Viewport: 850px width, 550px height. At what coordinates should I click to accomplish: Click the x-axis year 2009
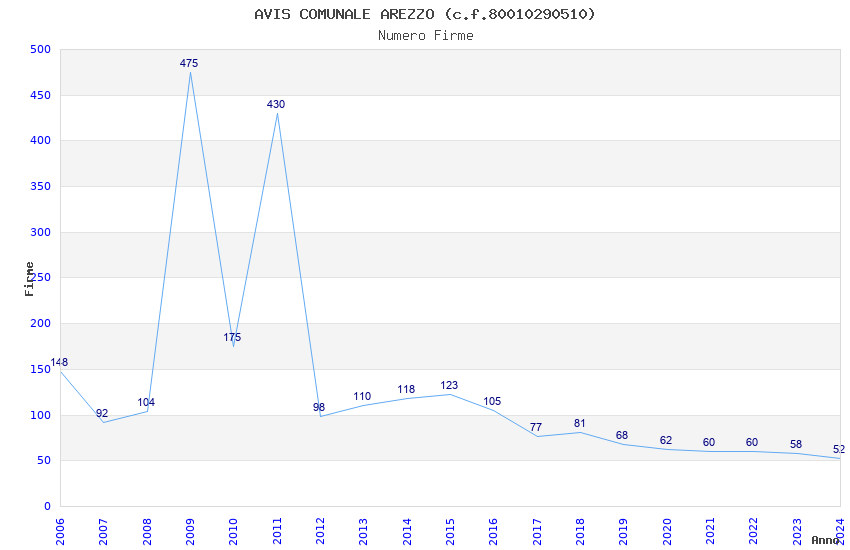[x=190, y=531]
